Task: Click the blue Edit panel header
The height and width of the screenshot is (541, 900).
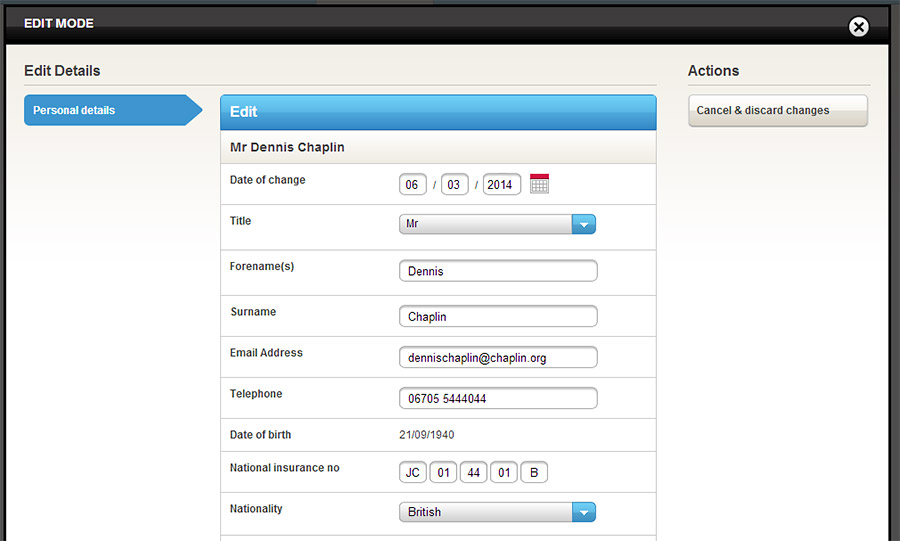Action: coord(437,112)
